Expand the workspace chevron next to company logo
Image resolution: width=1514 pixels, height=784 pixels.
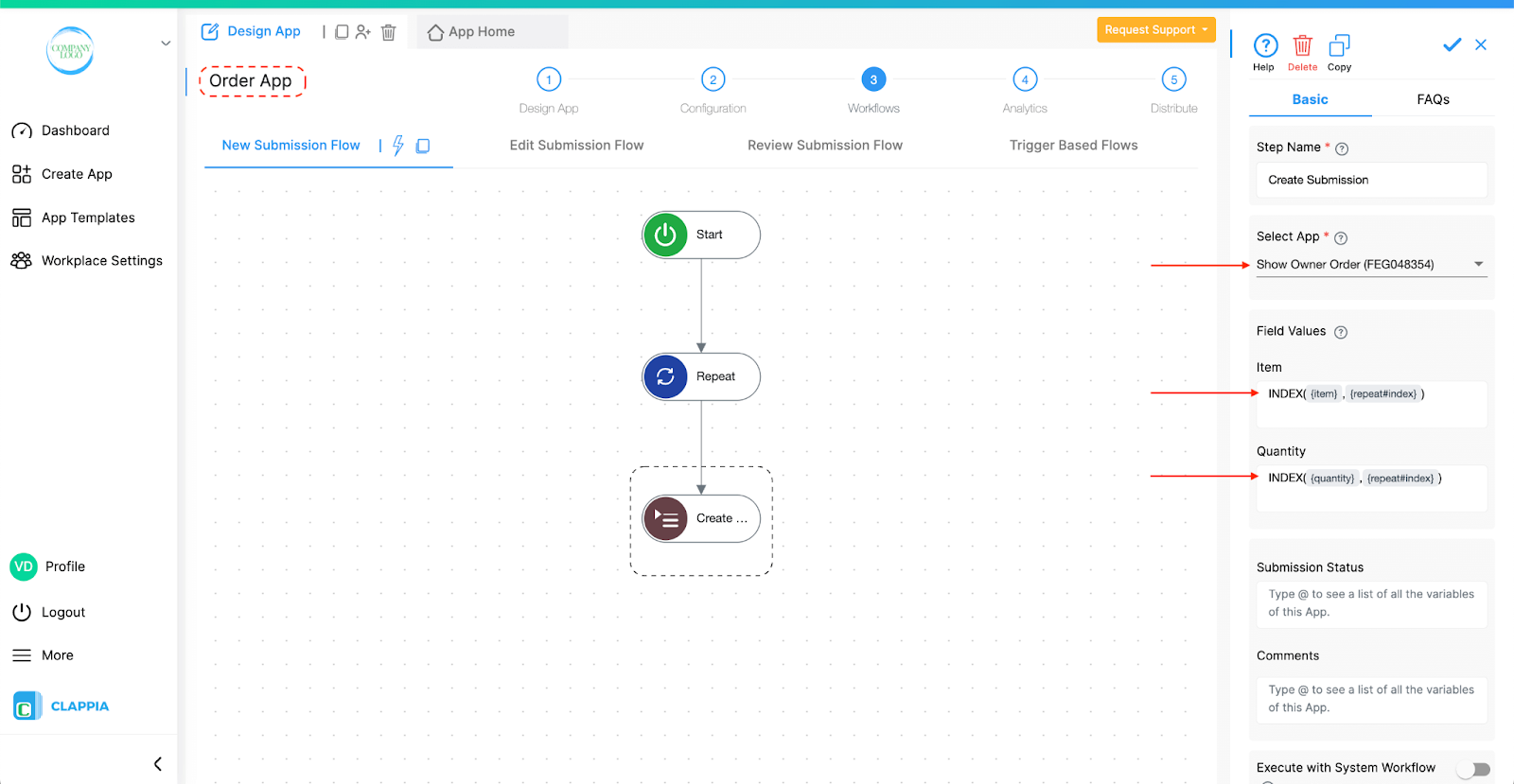coord(166,44)
